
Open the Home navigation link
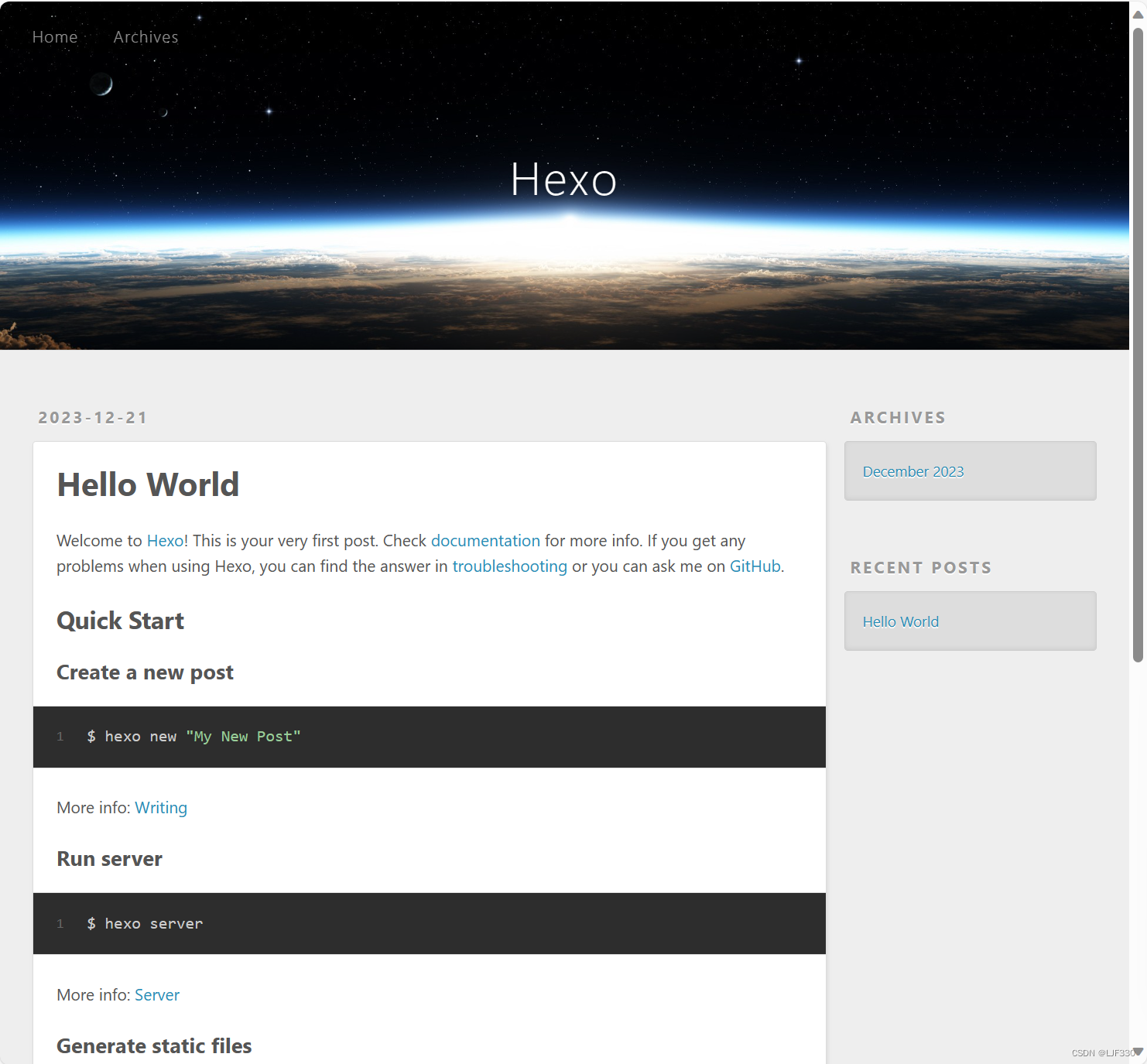click(x=55, y=37)
